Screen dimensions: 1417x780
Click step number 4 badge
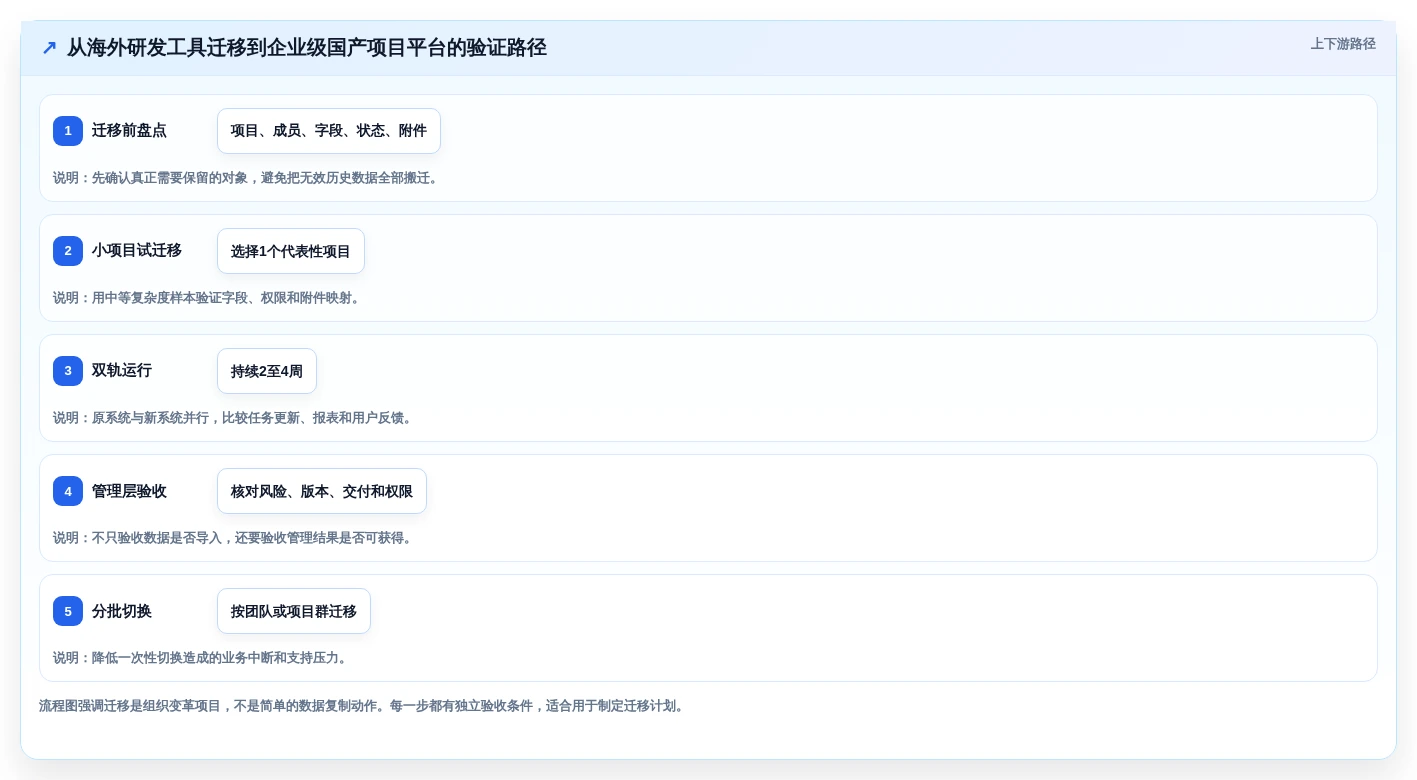pyautogui.click(x=68, y=491)
